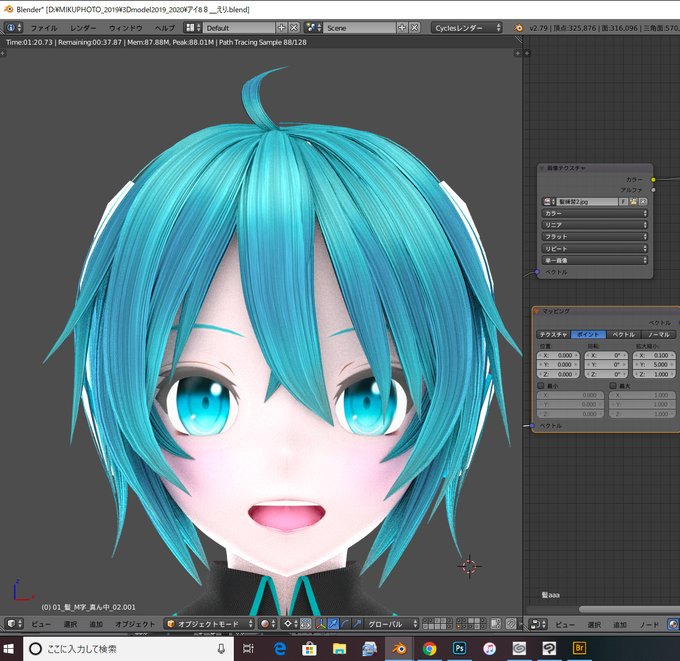680x661 pixels.
Task: Open the image source dropdown in texture node
Action: (x=595, y=260)
